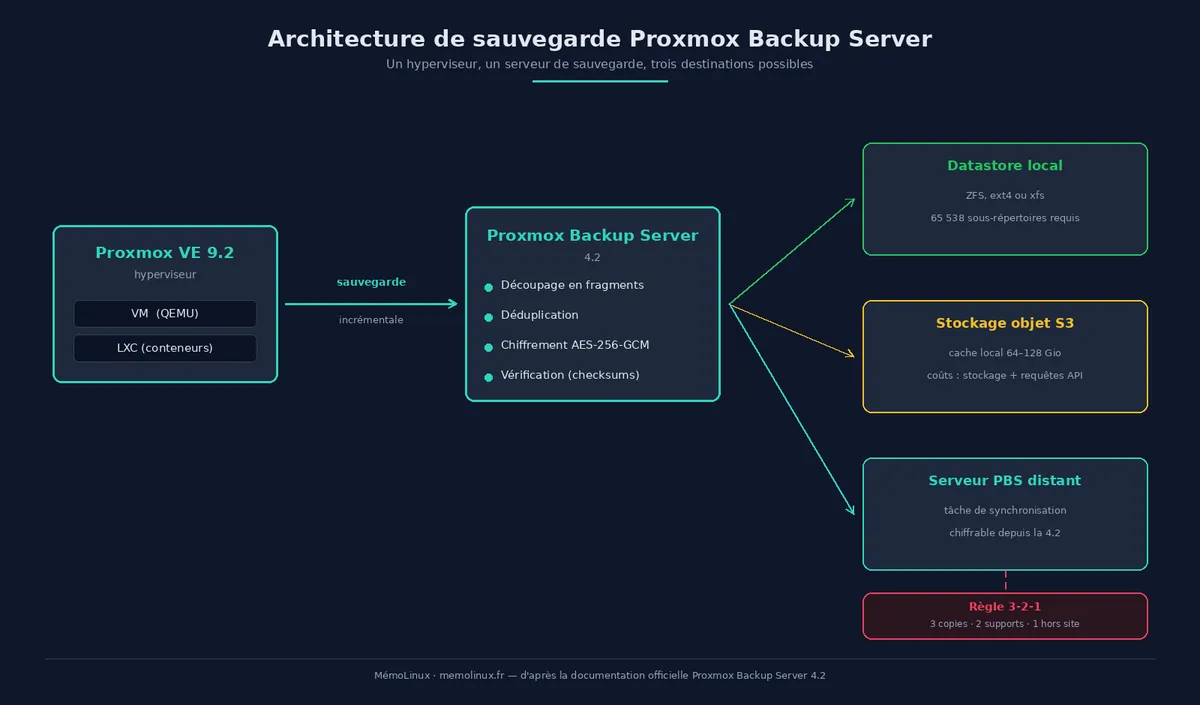Click the footer credit 'MémoLinux · memolinux.fr'
Viewport: 1200px width, 705px height.
tap(439, 676)
